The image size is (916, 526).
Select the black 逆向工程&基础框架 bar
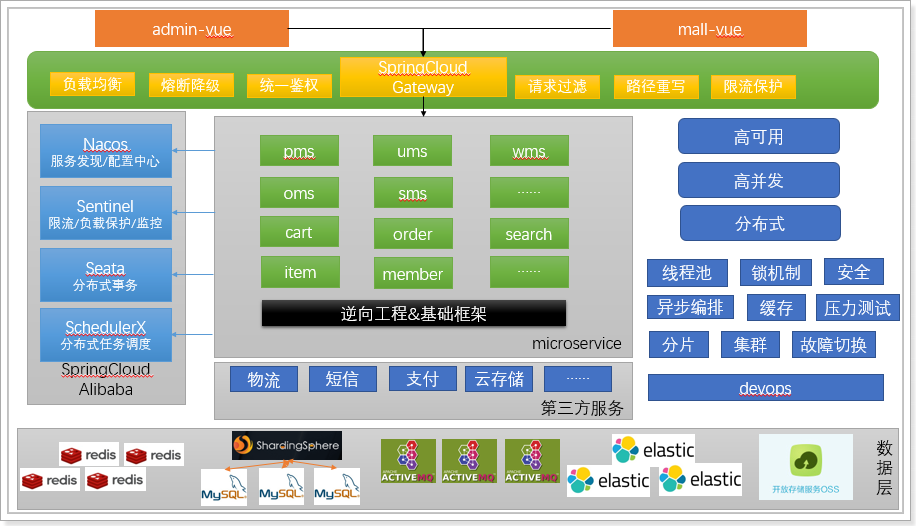tap(413, 313)
